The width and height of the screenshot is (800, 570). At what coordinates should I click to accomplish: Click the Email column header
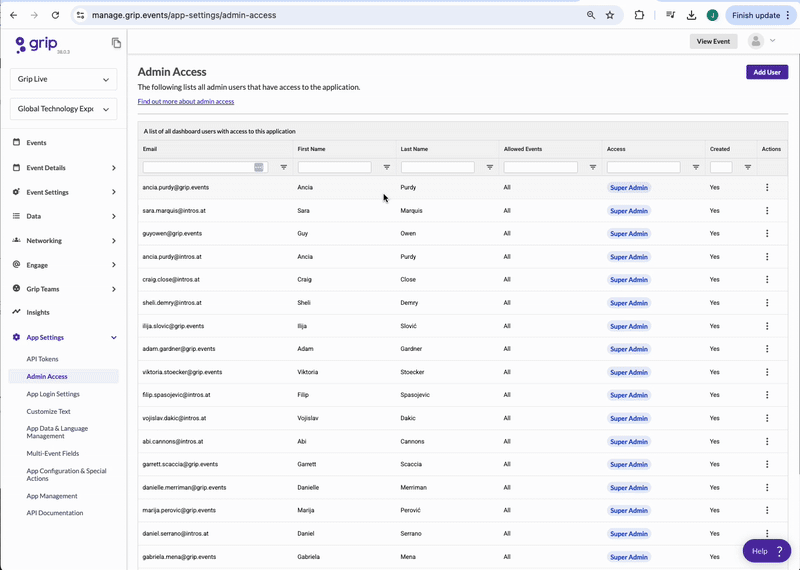tap(149, 149)
